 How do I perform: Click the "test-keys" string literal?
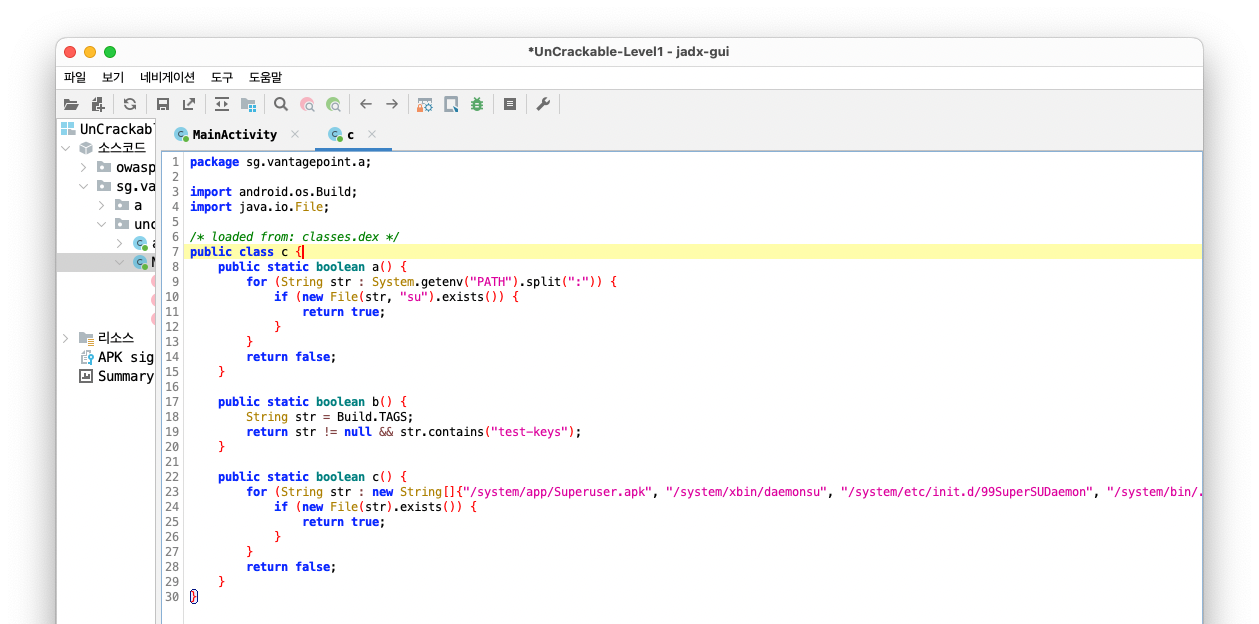[x=529, y=432]
